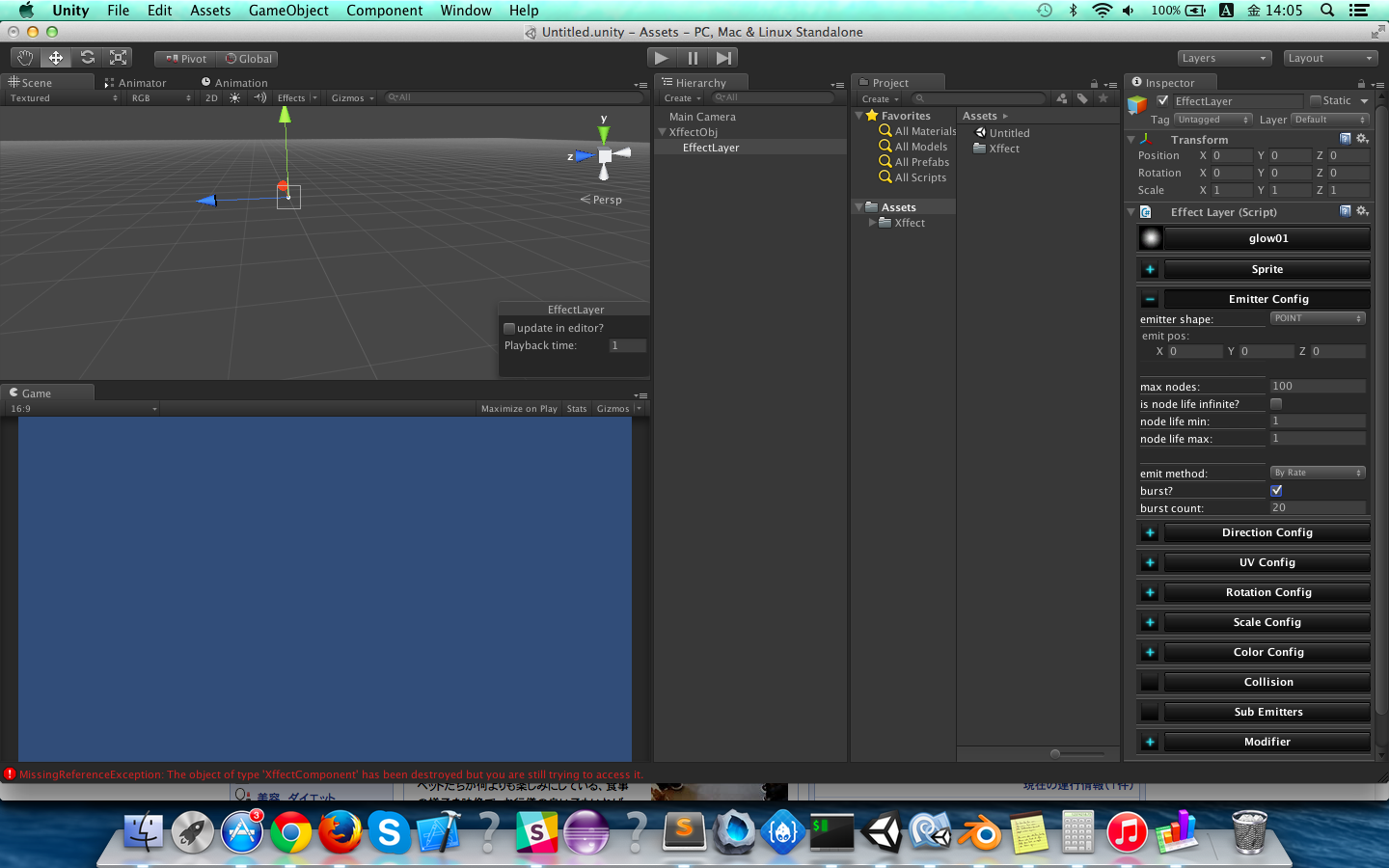Toggle 2D scene view mode
The image size is (1389, 868).
pyautogui.click(x=211, y=97)
